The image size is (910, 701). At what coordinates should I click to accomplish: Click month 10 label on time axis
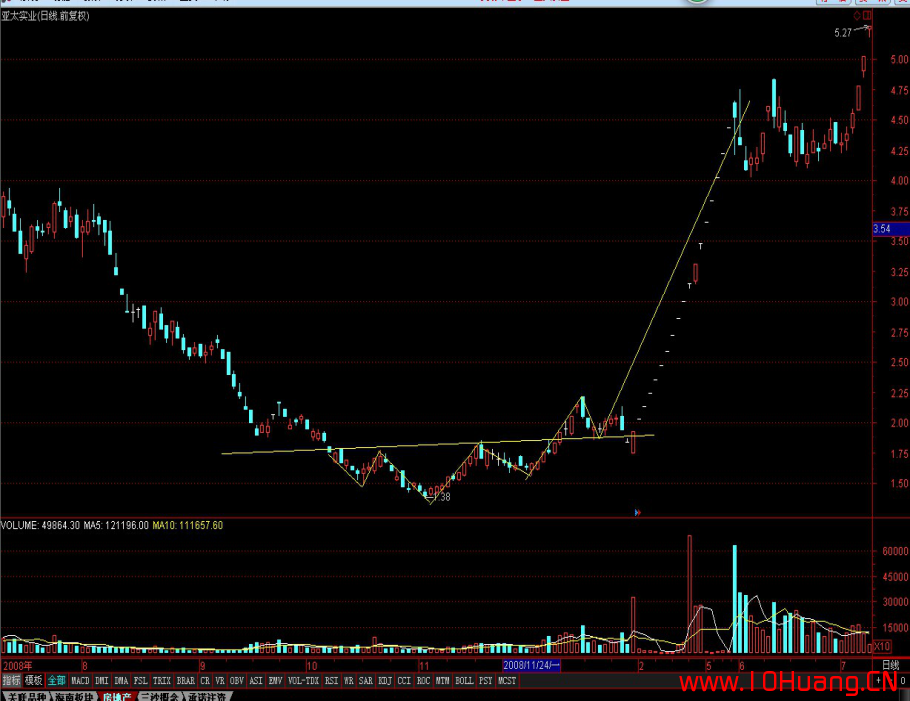click(x=312, y=666)
